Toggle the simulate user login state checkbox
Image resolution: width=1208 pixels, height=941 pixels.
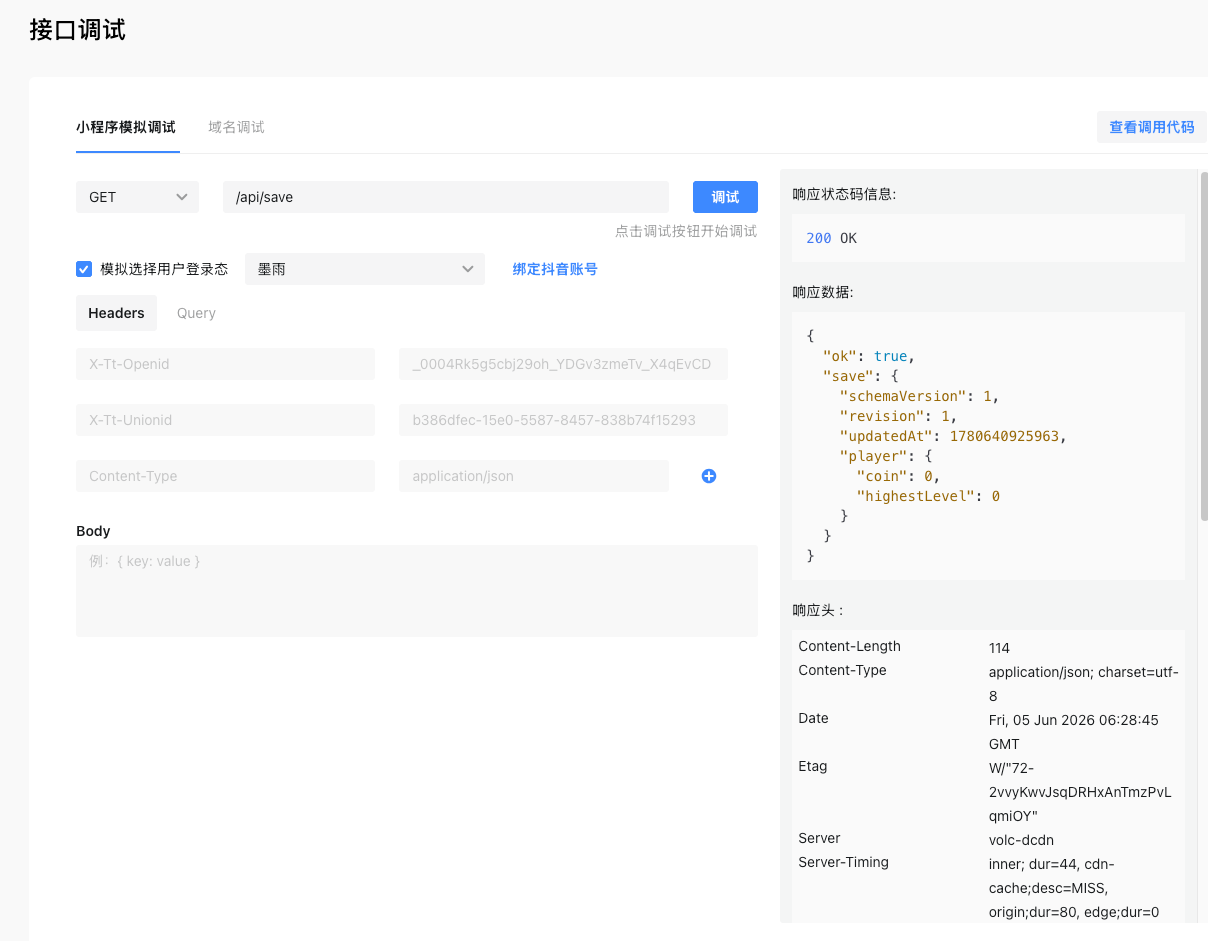(x=84, y=269)
